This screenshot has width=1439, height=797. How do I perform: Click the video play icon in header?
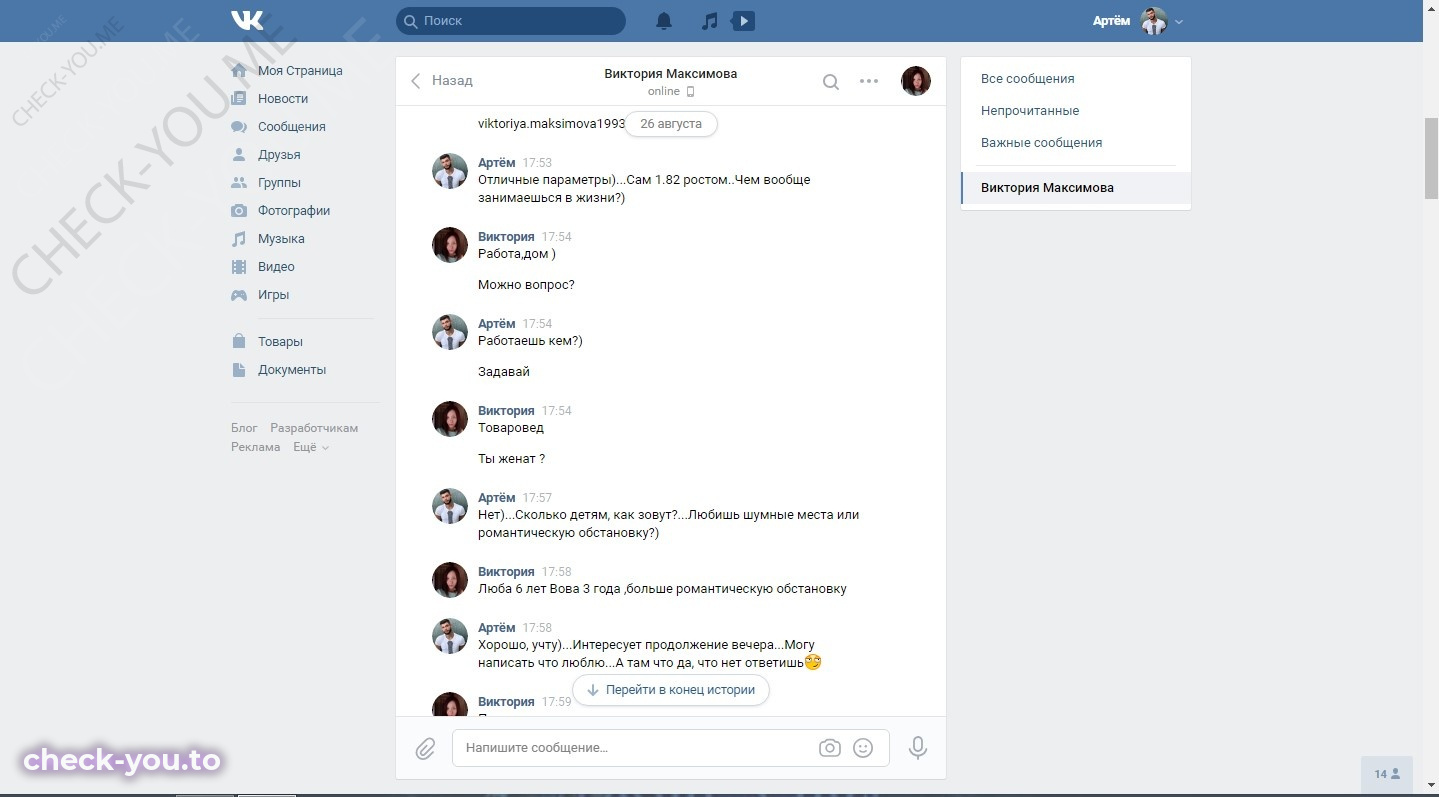pos(743,20)
